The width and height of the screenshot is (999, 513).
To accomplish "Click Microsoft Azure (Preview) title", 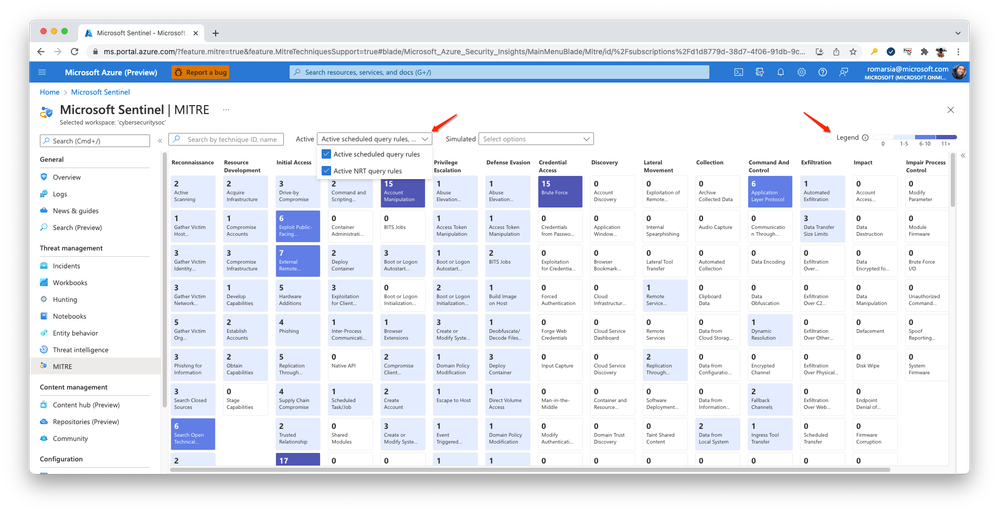I will coord(111,73).
